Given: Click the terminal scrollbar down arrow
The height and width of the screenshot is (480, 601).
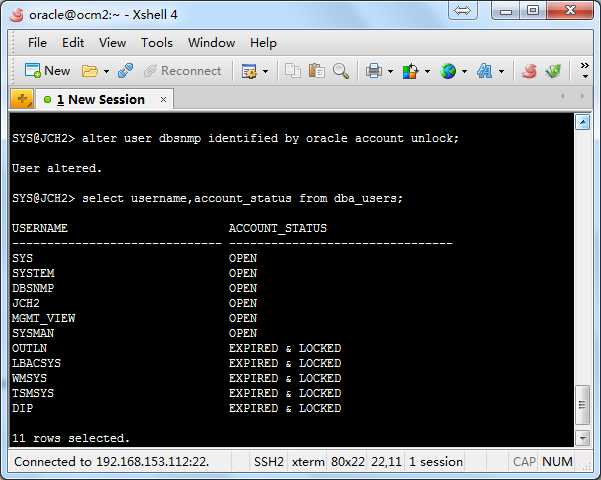Looking at the screenshot, I should click(x=583, y=437).
